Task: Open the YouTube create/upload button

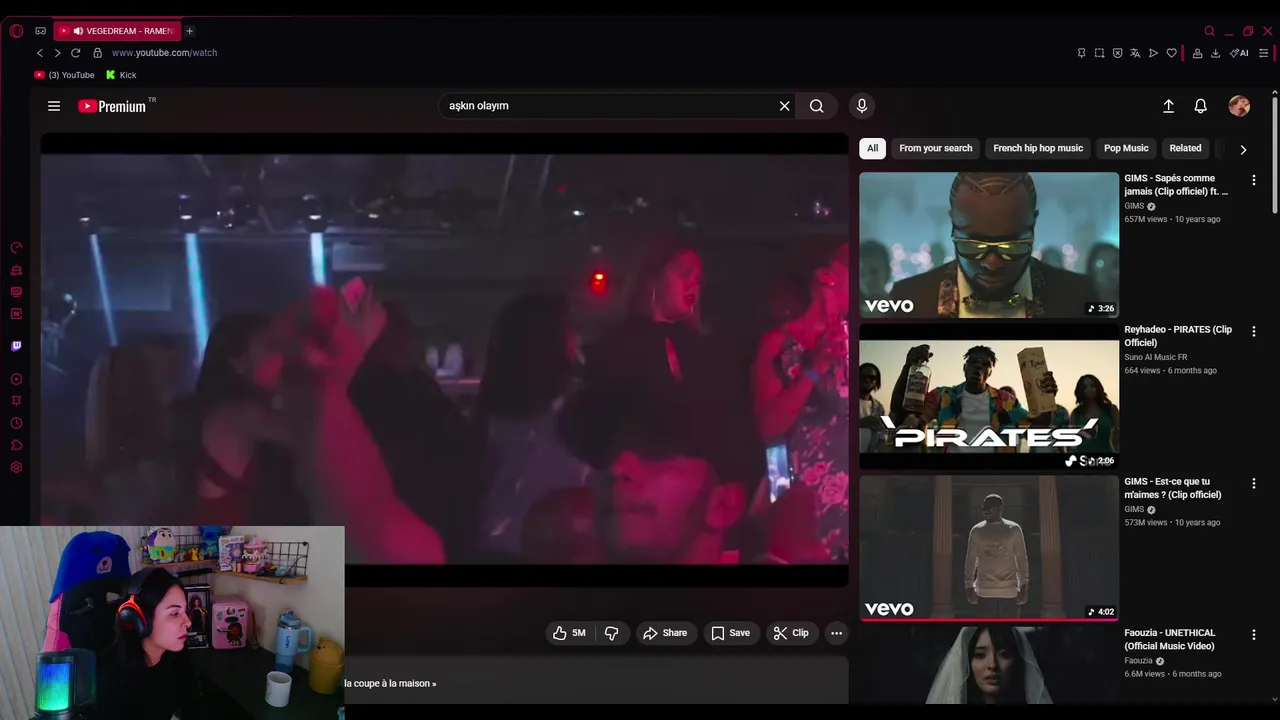Action: coord(1168,106)
